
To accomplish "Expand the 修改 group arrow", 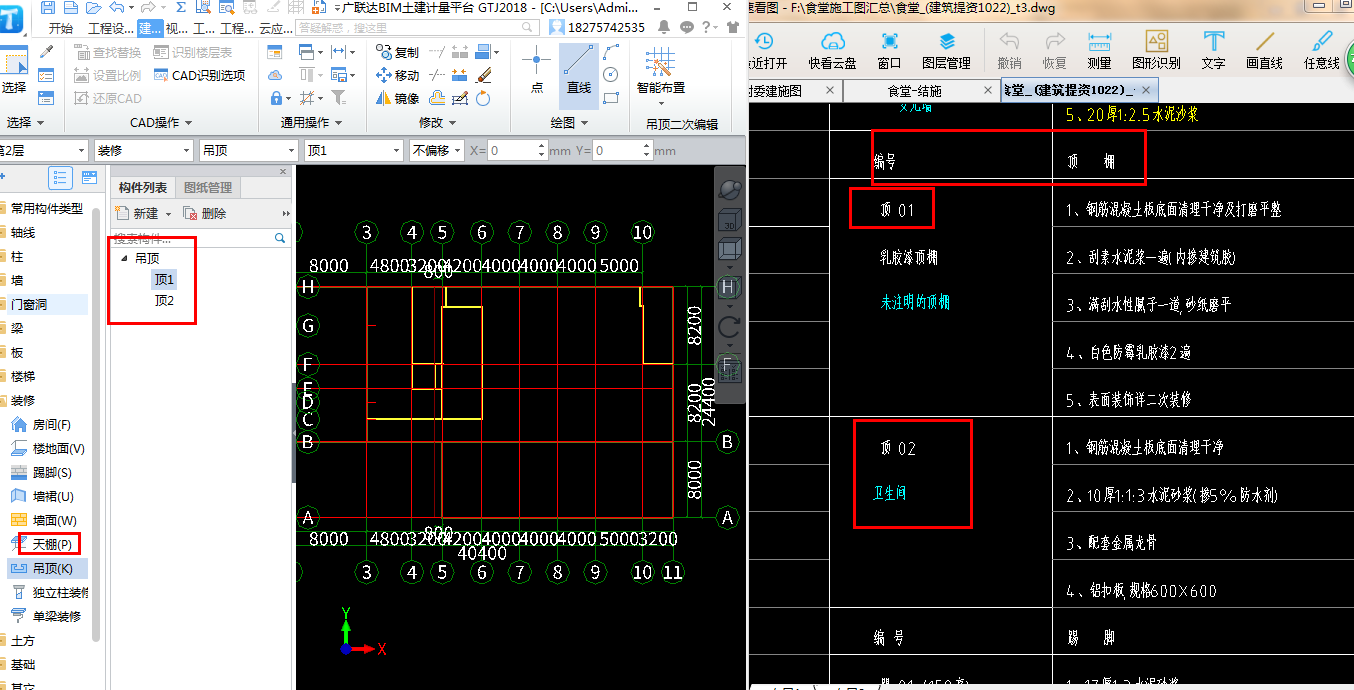I will point(453,123).
